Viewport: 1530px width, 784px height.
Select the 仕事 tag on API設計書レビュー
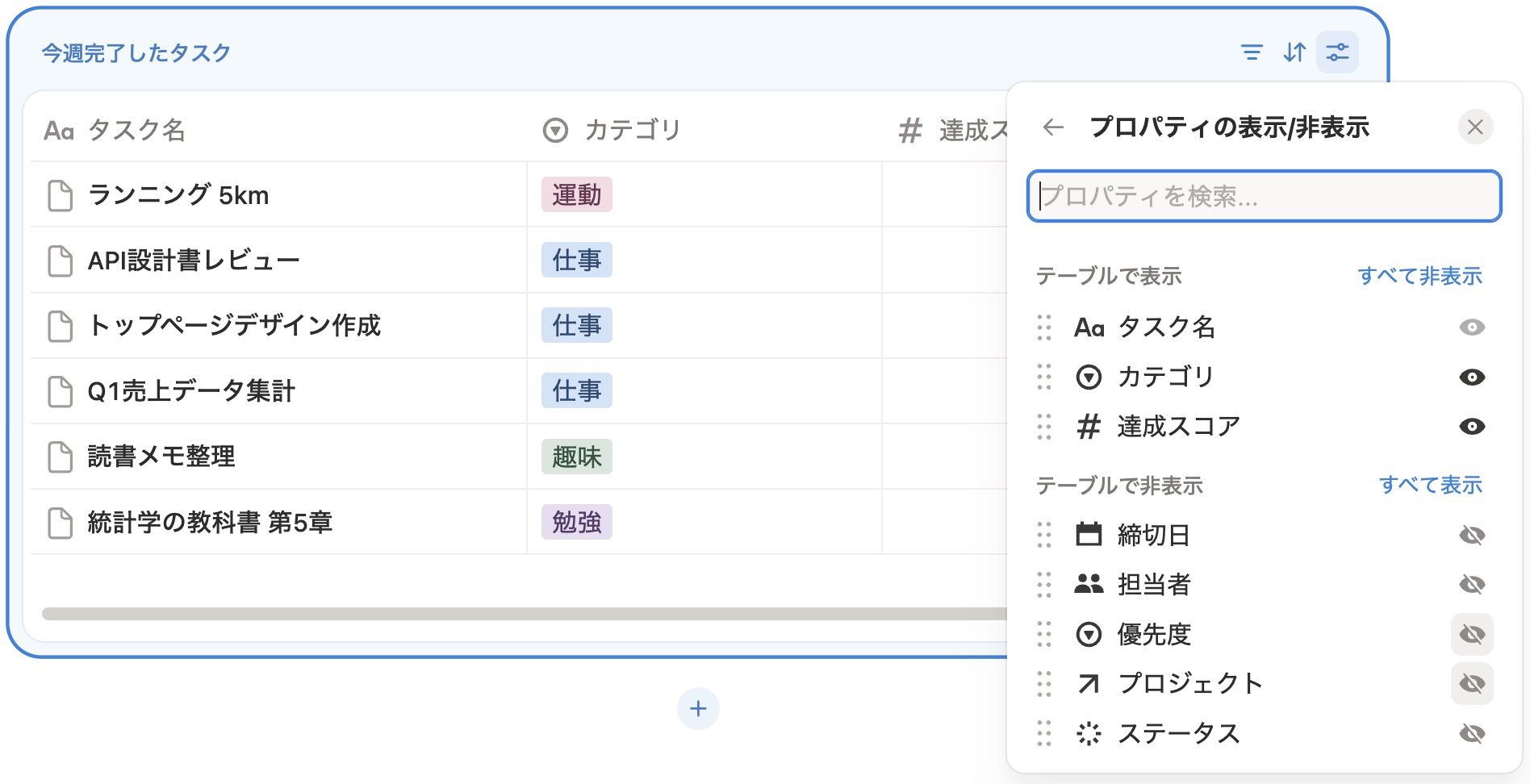point(575,261)
